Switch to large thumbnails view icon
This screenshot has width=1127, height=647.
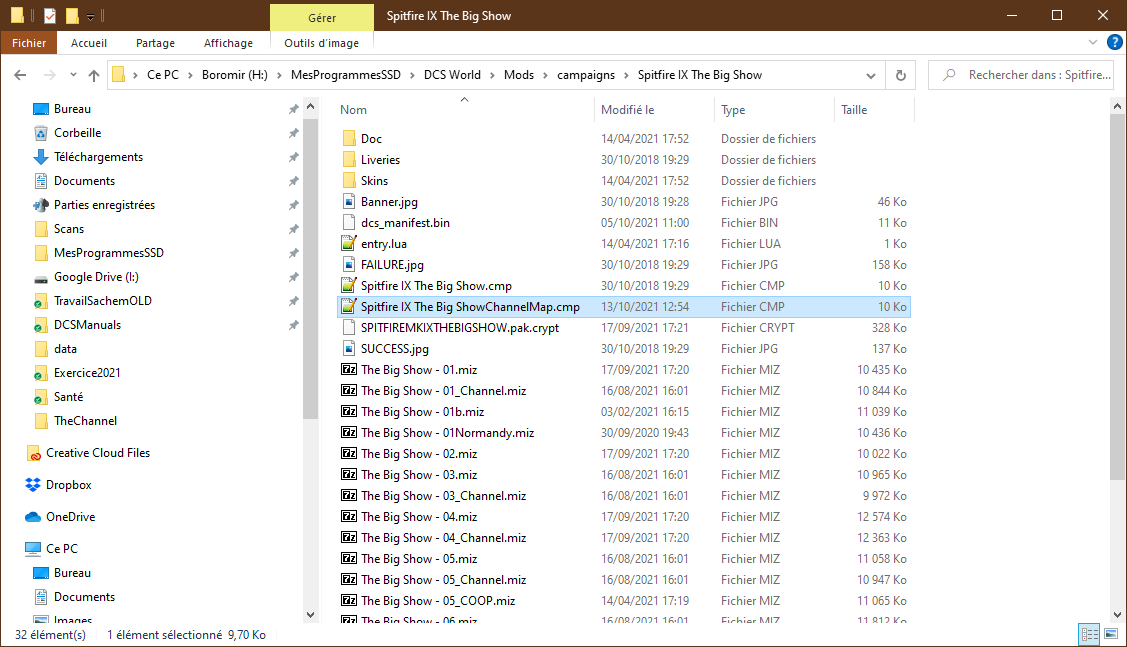click(1111, 634)
